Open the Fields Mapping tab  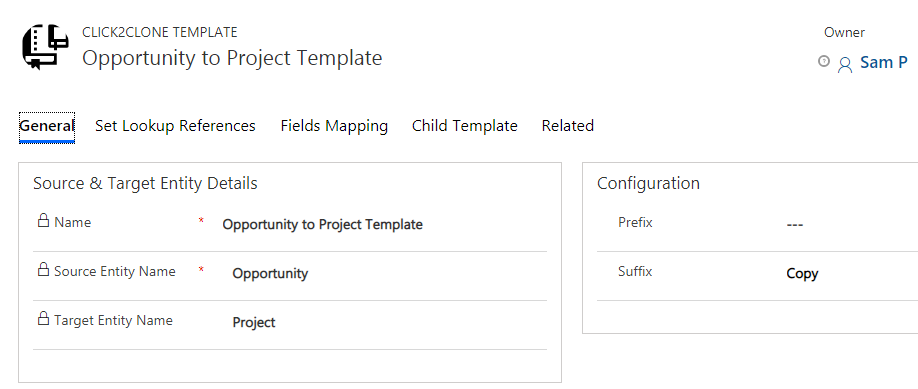334,126
